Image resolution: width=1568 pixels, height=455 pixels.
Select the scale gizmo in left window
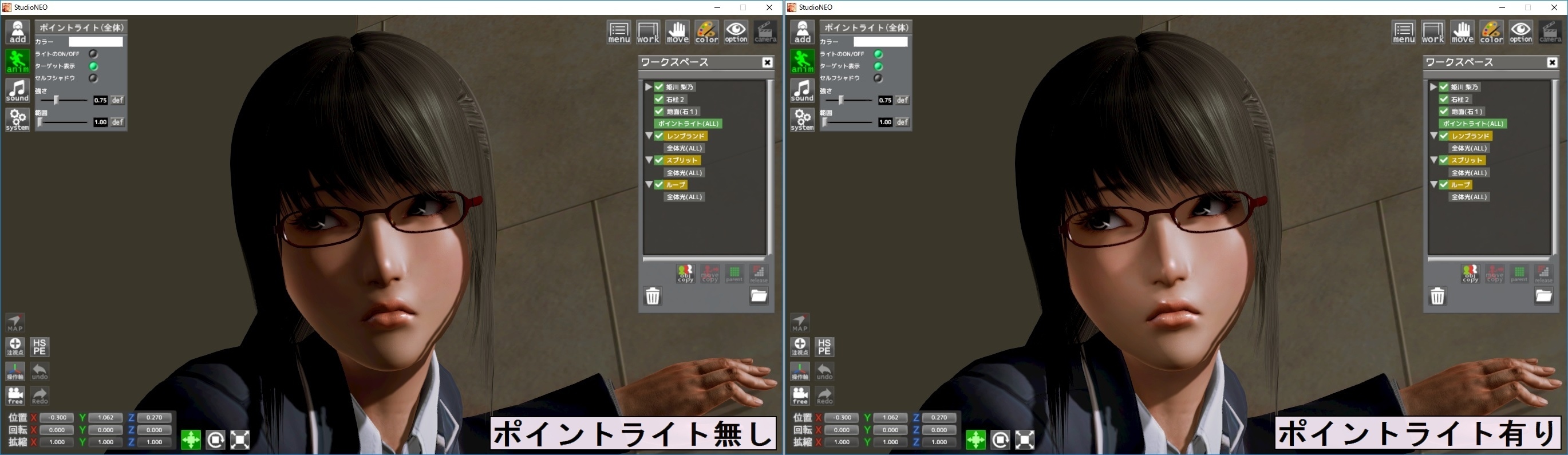[240, 439]
